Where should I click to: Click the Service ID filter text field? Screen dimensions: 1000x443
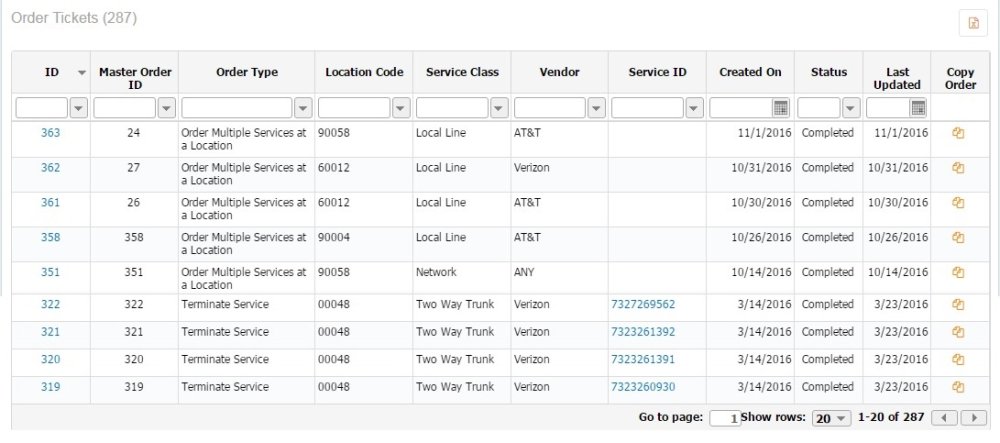click(647, 108)
